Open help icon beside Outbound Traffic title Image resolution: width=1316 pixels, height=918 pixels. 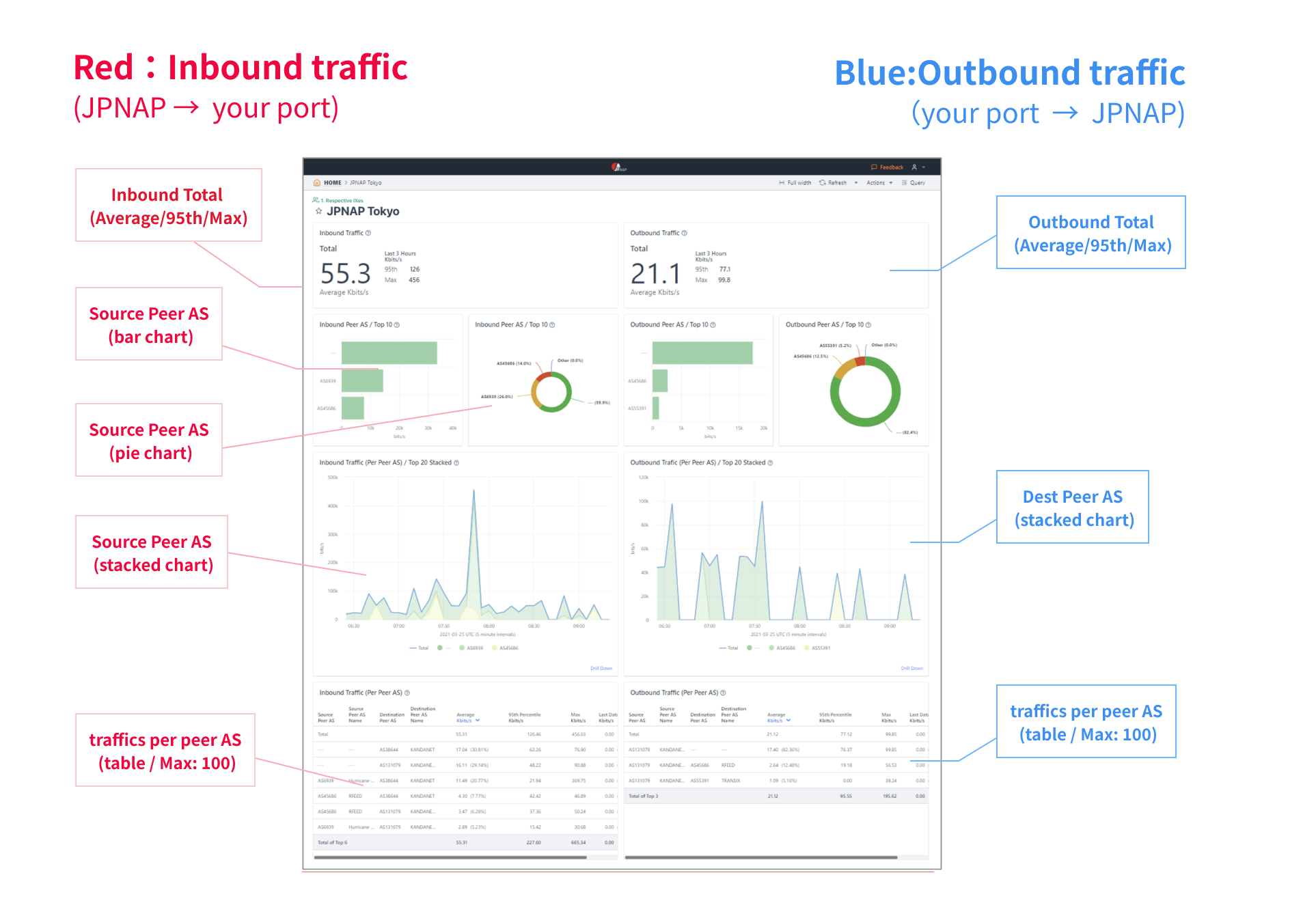[x=684, y=234]
